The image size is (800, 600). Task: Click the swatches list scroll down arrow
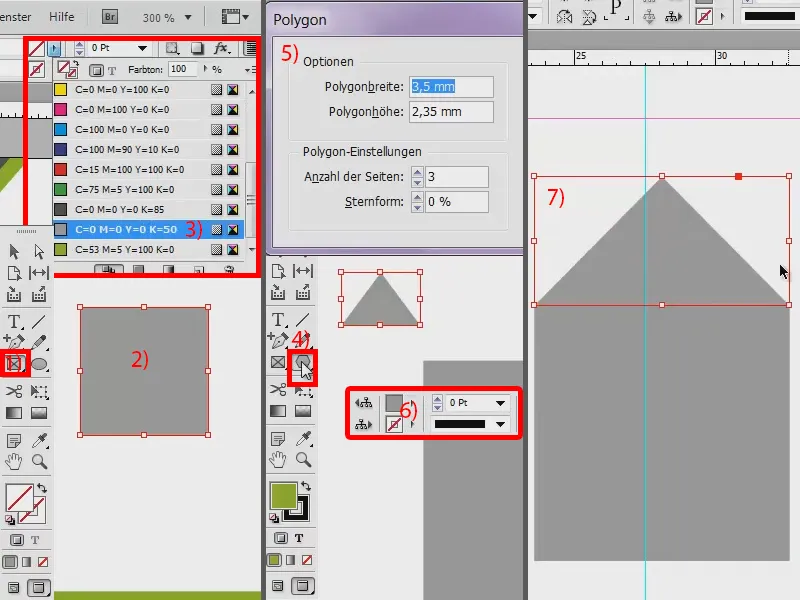click(252, 249)
